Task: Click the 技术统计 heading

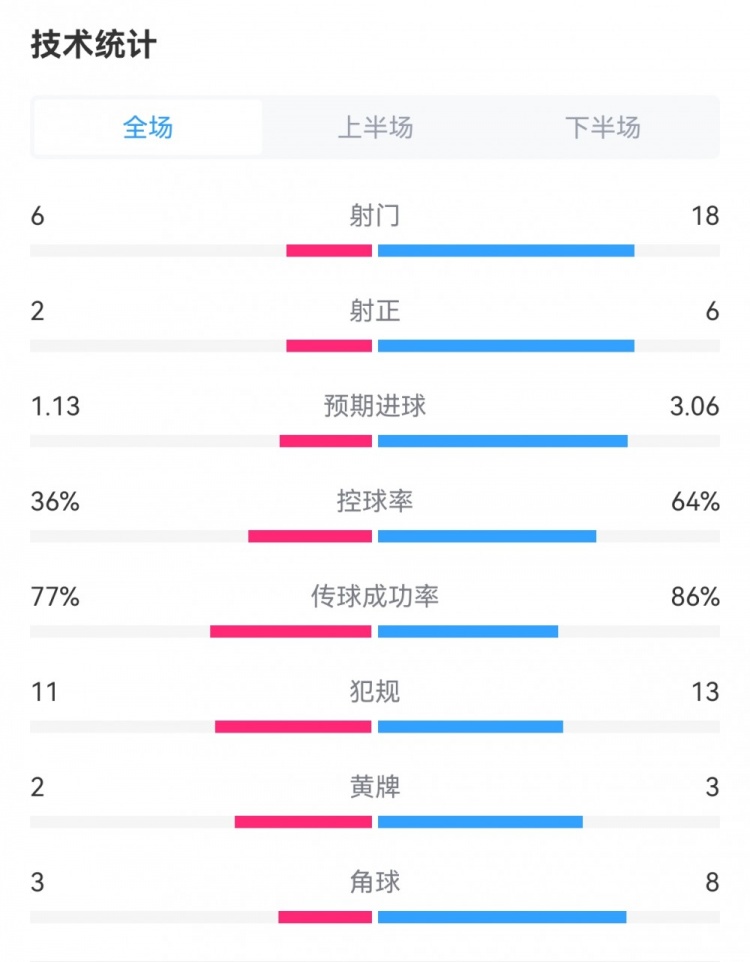Action: [x=93, y=45]
